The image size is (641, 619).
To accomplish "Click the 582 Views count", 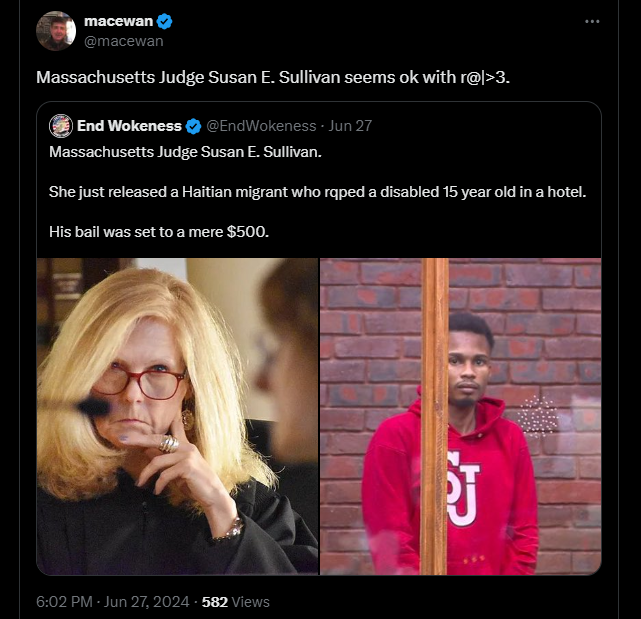I will point(235,602).
